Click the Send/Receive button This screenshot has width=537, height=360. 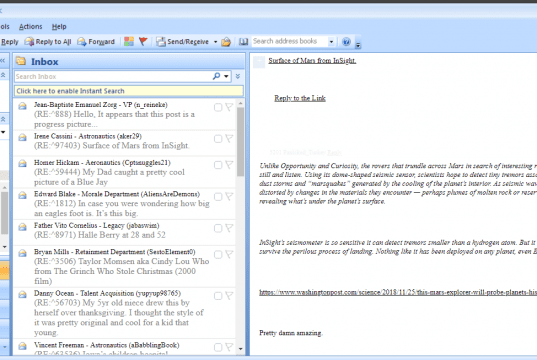tap(183, 42)
